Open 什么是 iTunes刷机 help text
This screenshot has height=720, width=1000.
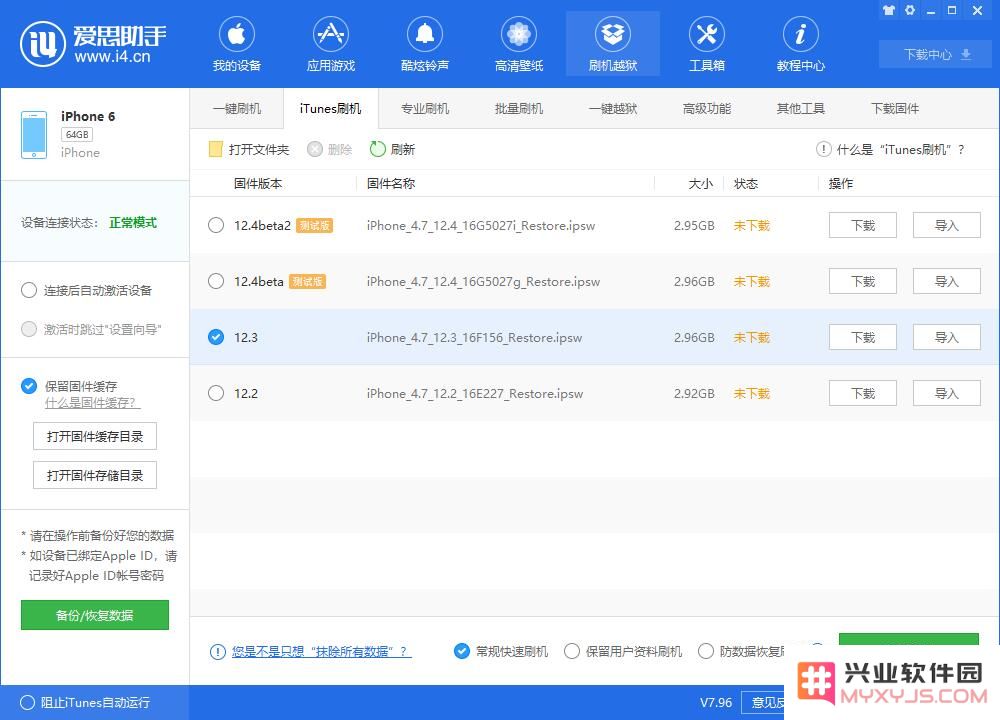click(x=901, y=149)
